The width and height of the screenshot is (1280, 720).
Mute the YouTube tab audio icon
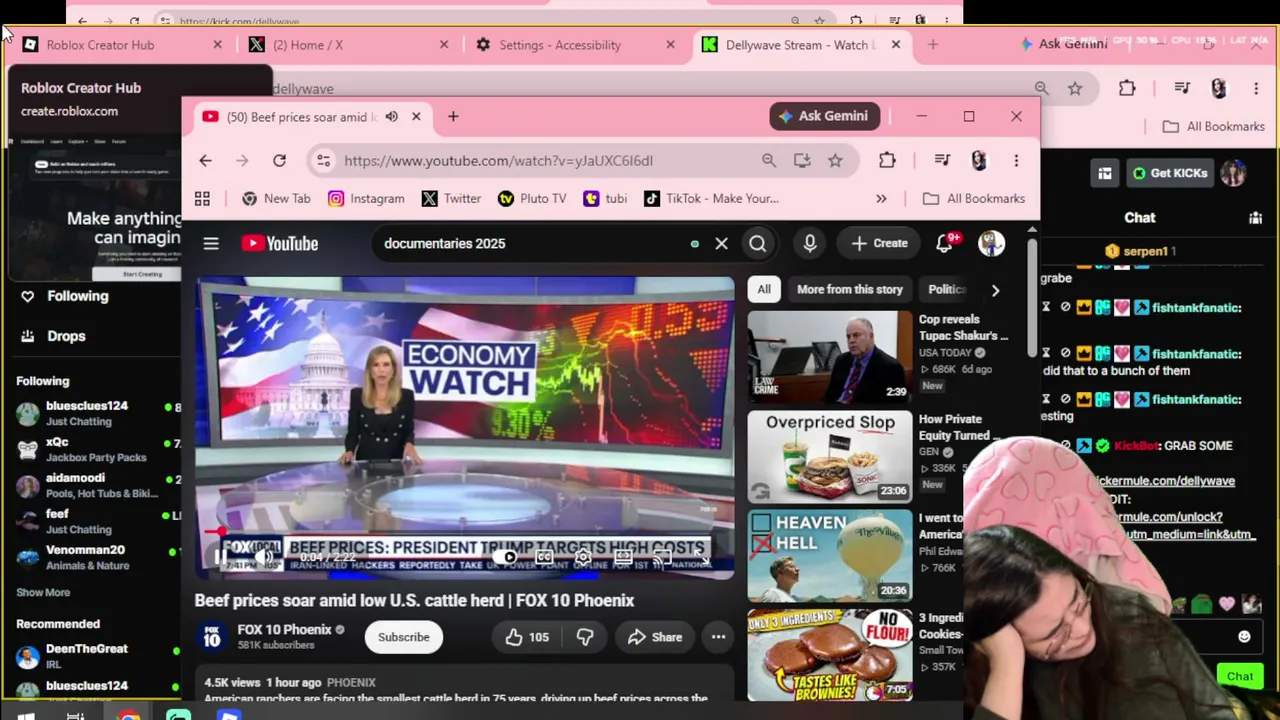(391, 116)
